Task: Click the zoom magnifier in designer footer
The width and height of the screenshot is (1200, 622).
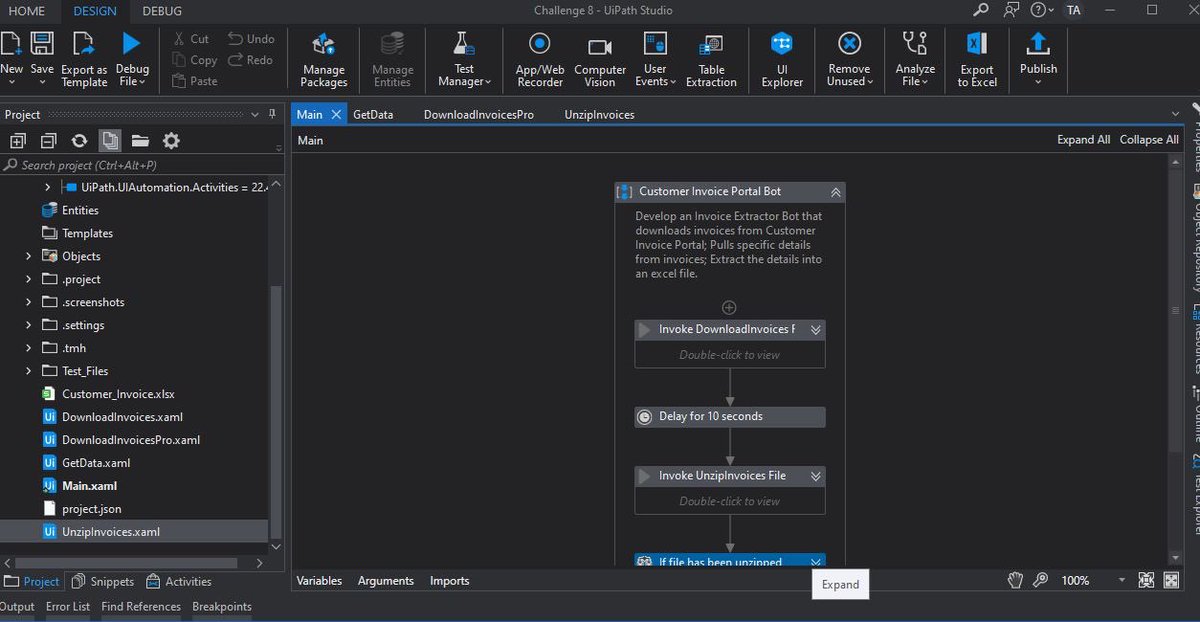Action: pos(1040,580)
